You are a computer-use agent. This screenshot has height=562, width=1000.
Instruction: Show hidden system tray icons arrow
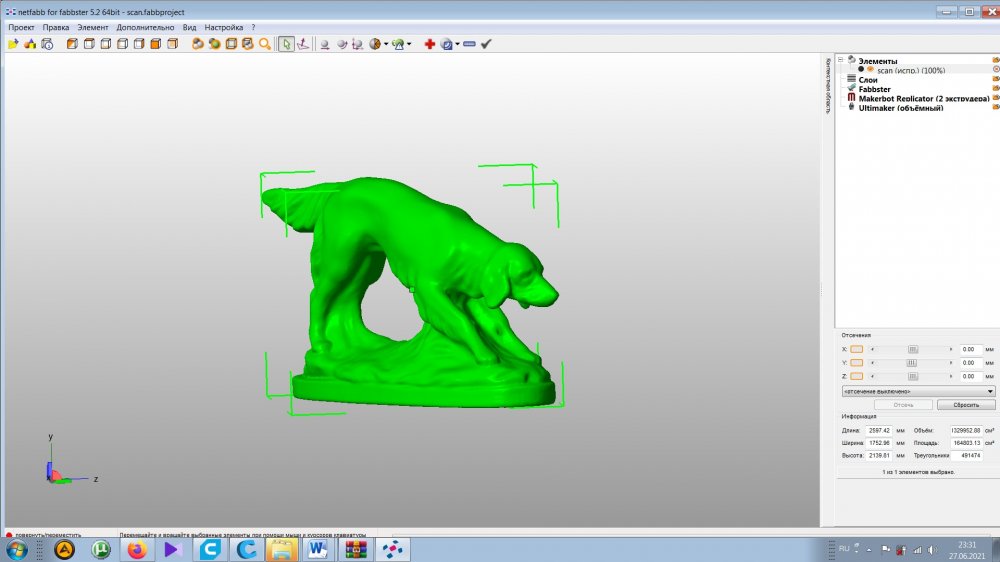868,549
